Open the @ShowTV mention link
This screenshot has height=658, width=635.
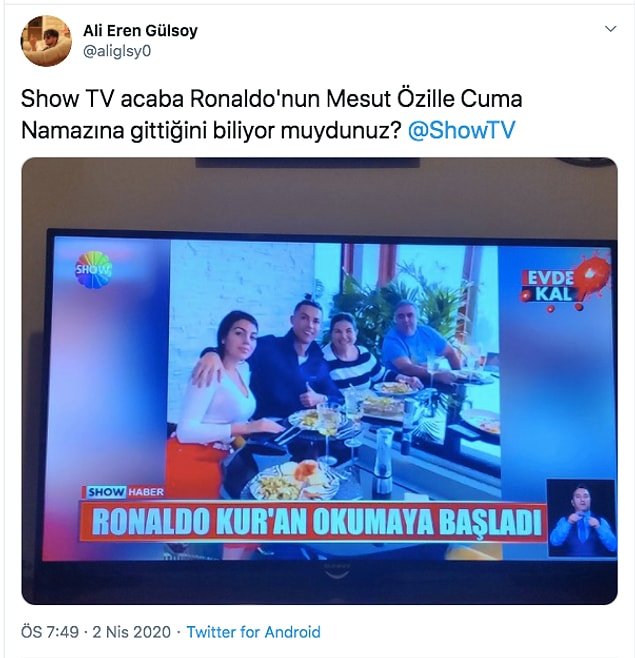click(461, 130)
